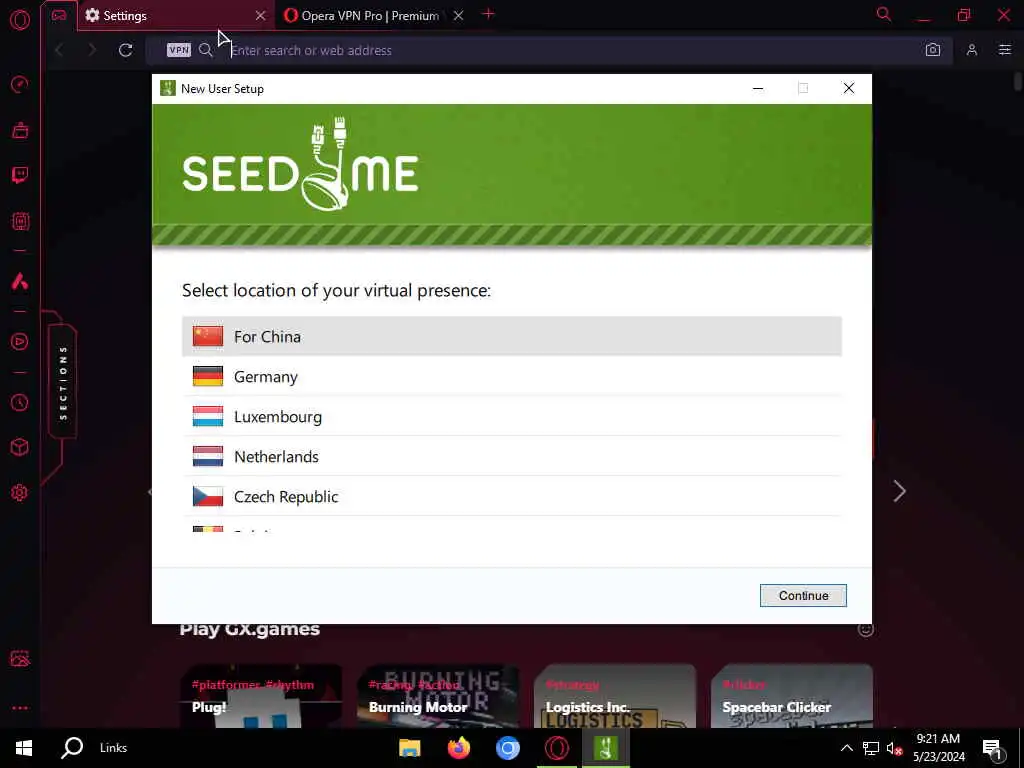Open Aria AI sidebar icon
This screenshot has height=768, width=1024.
20,281
